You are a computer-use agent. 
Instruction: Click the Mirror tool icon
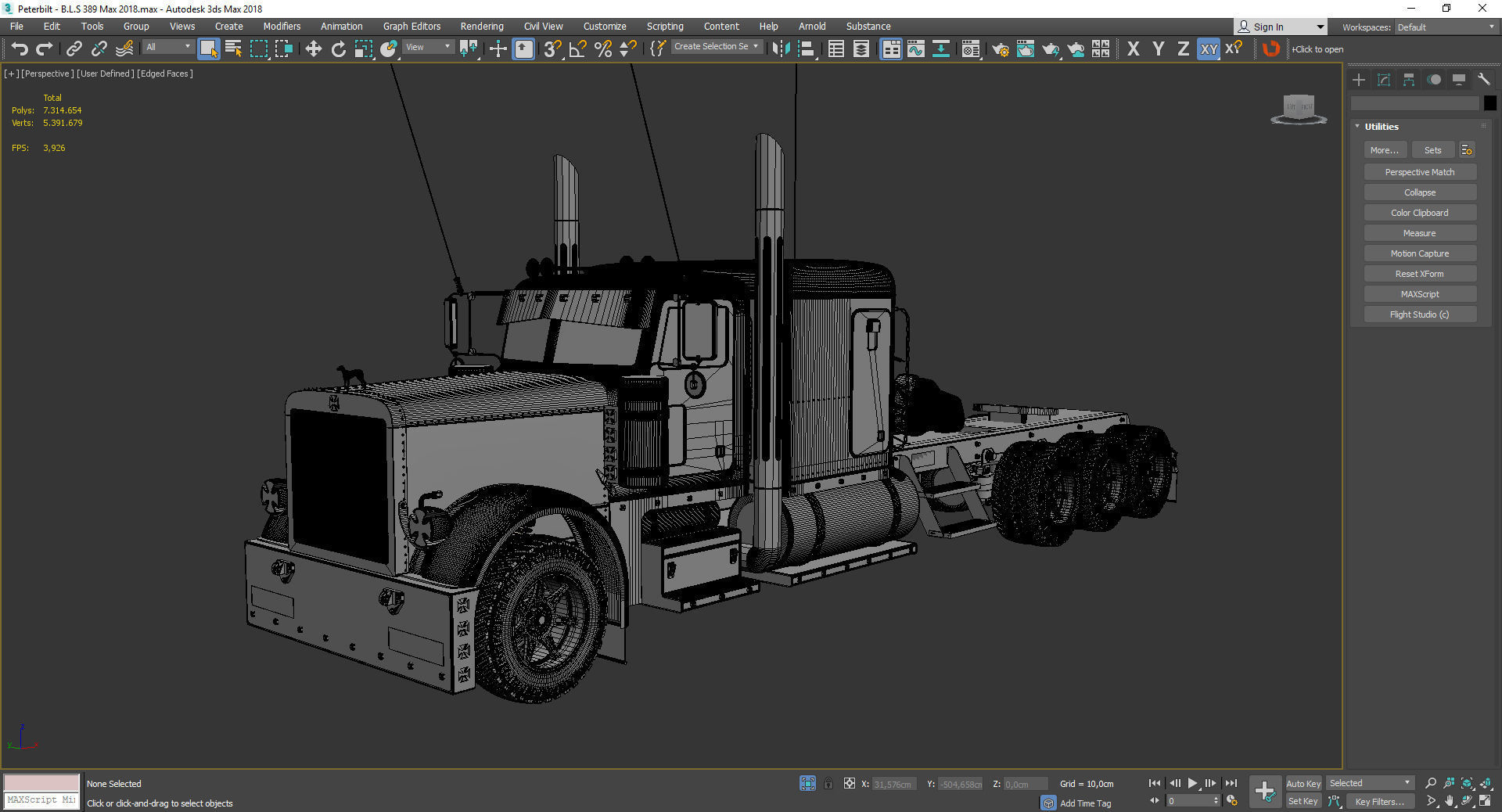coord(780,49)
